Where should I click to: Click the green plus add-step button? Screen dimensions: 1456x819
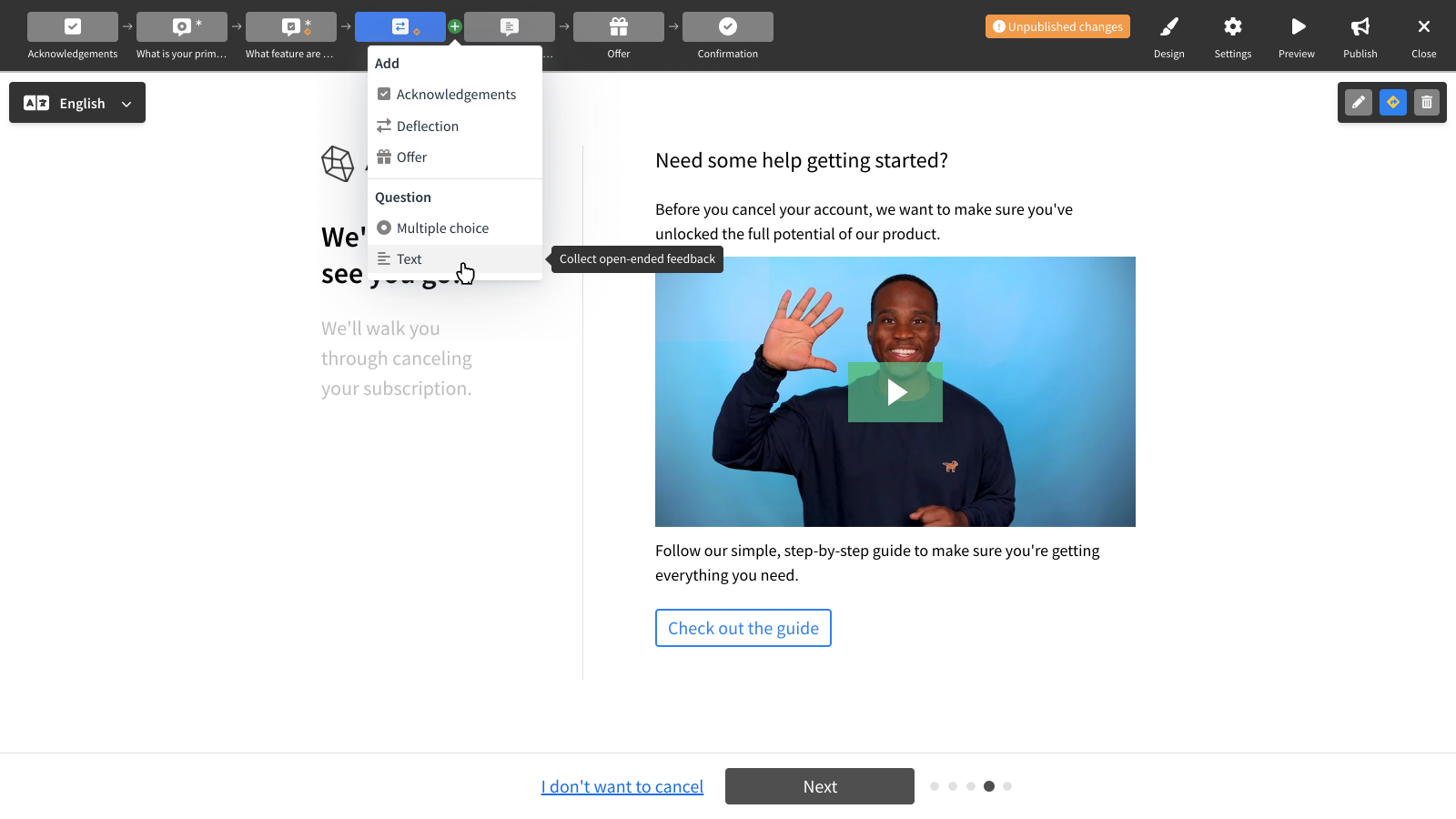455,27
